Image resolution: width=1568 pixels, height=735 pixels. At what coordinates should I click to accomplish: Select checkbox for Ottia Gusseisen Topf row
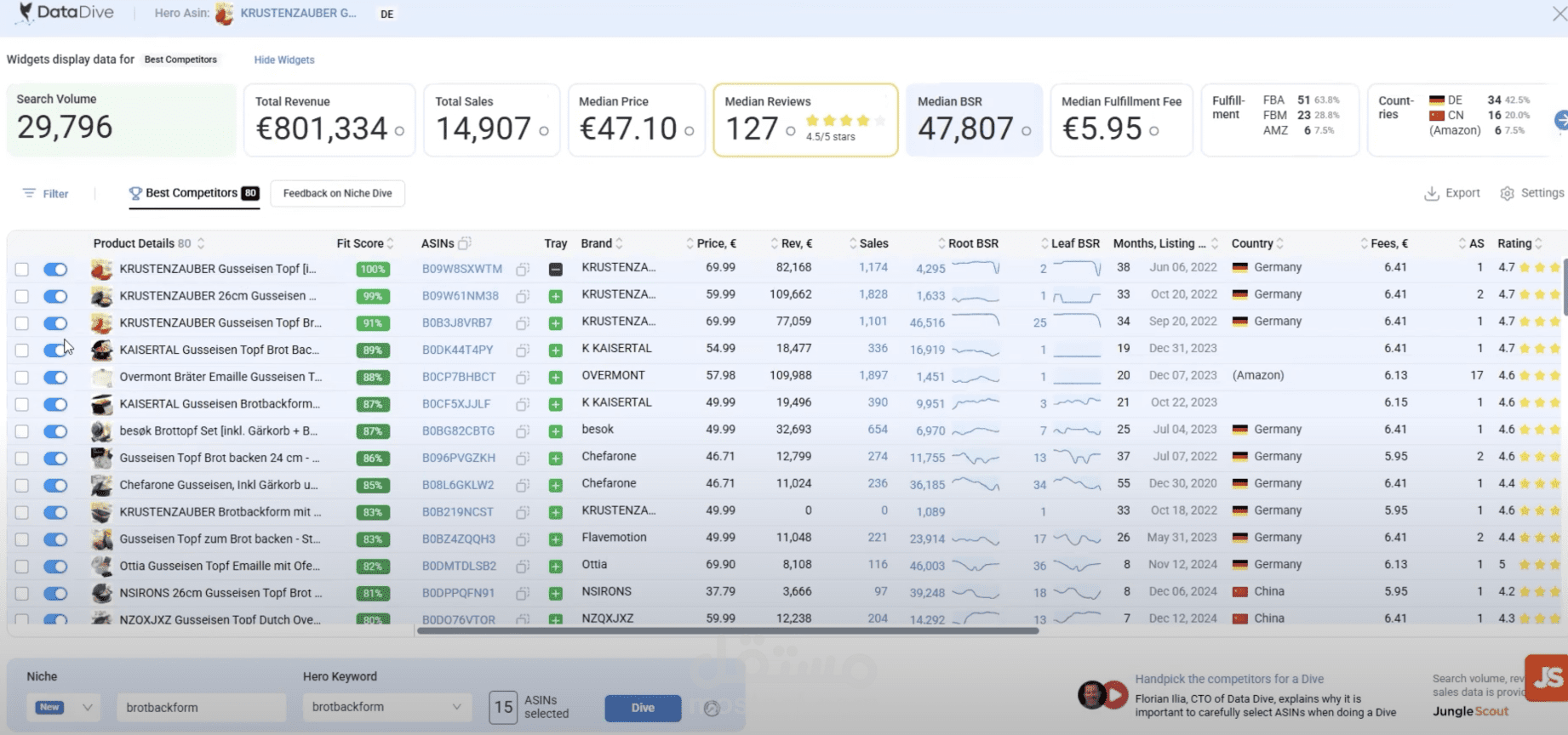click(22, 567)
